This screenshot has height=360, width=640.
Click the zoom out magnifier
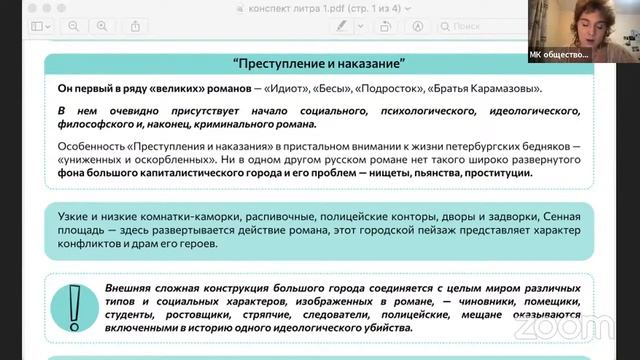(73, 27)
